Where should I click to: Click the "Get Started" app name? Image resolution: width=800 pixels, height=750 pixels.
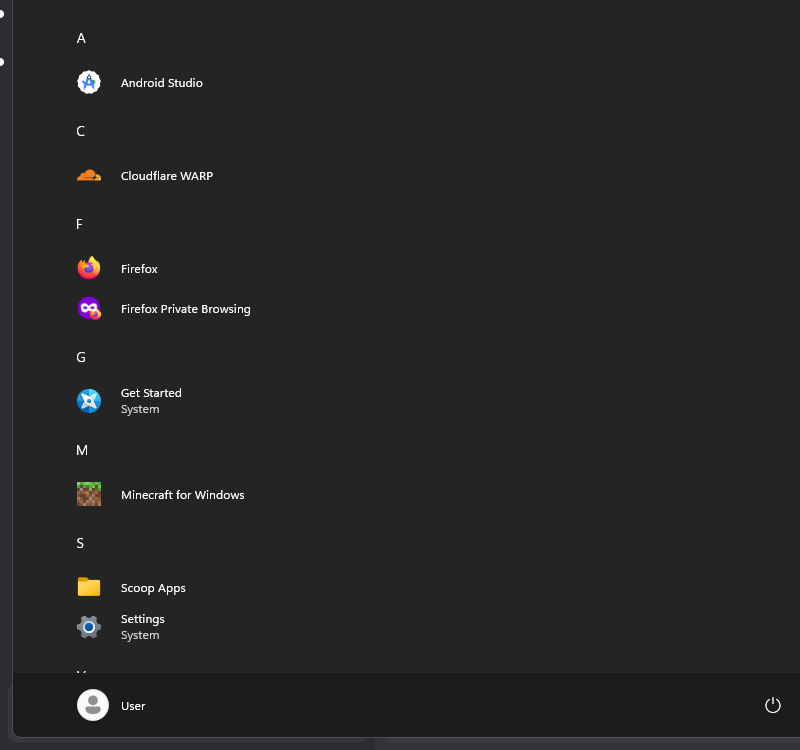[x=151, y=393]
